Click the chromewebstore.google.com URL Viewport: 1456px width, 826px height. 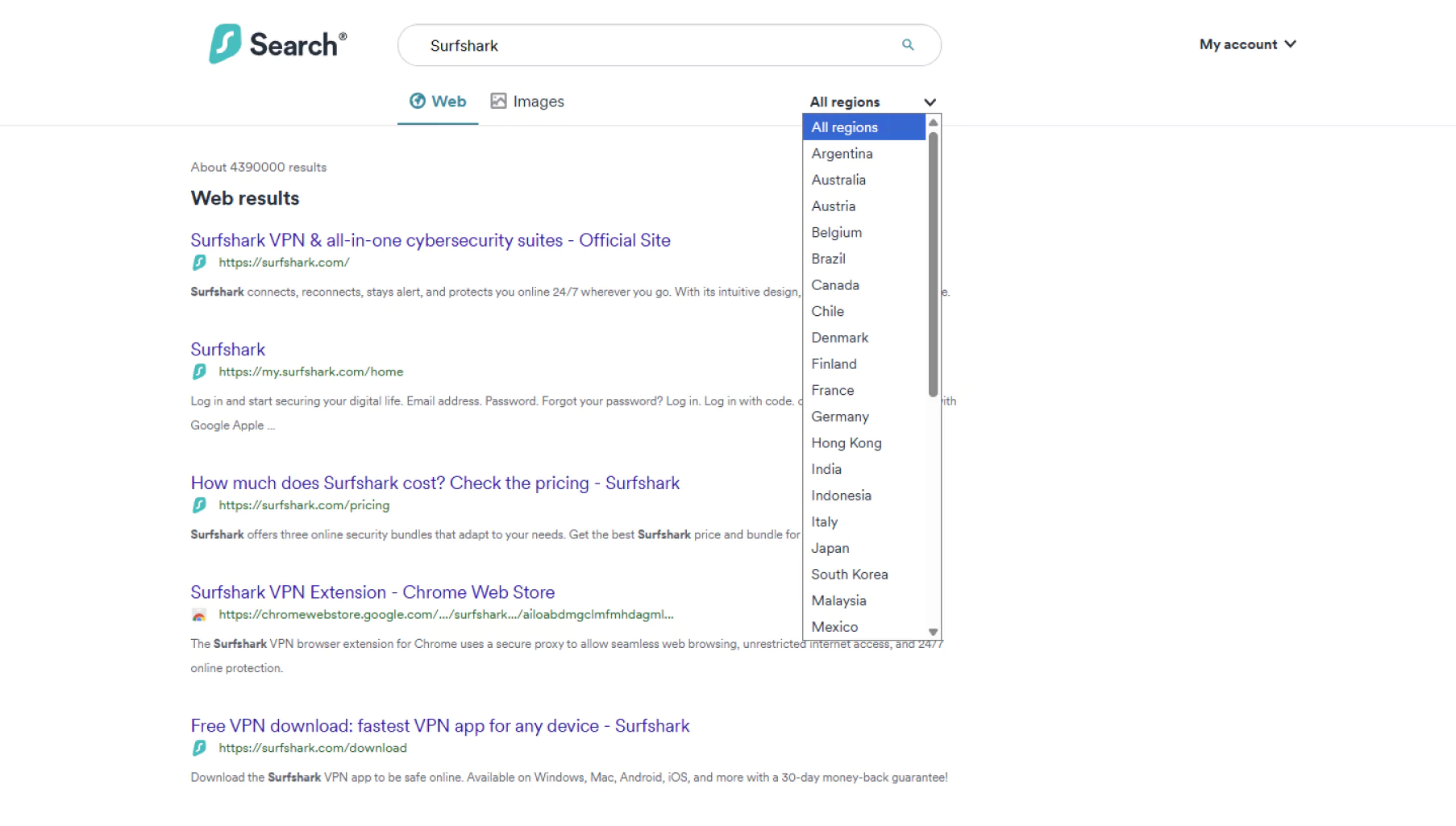446,615
